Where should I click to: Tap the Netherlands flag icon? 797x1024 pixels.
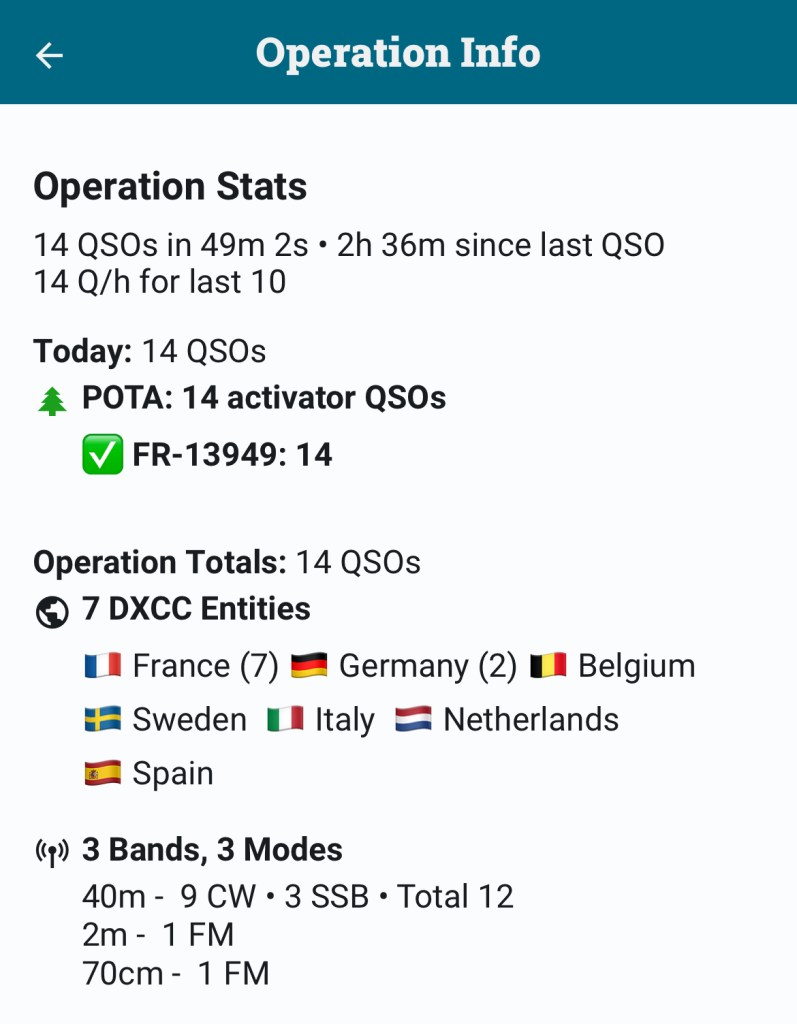coord(414,720)
